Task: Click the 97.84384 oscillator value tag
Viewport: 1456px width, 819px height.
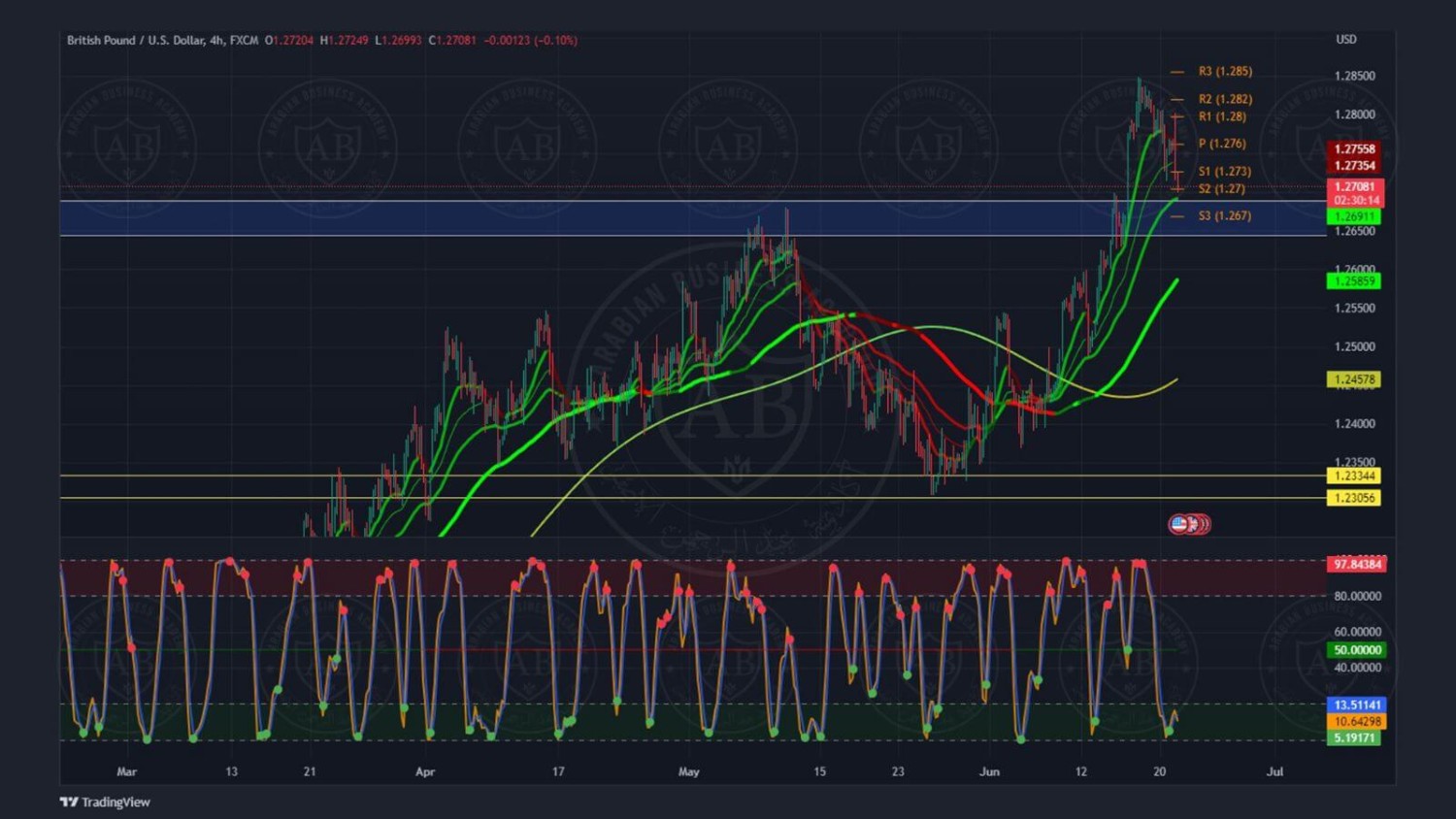Action: [1357, 564]
